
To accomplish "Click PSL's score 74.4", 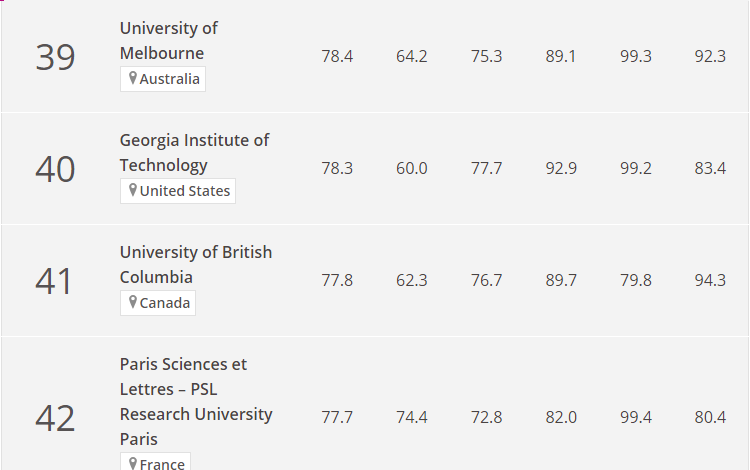I will click(x=412, y=417).
